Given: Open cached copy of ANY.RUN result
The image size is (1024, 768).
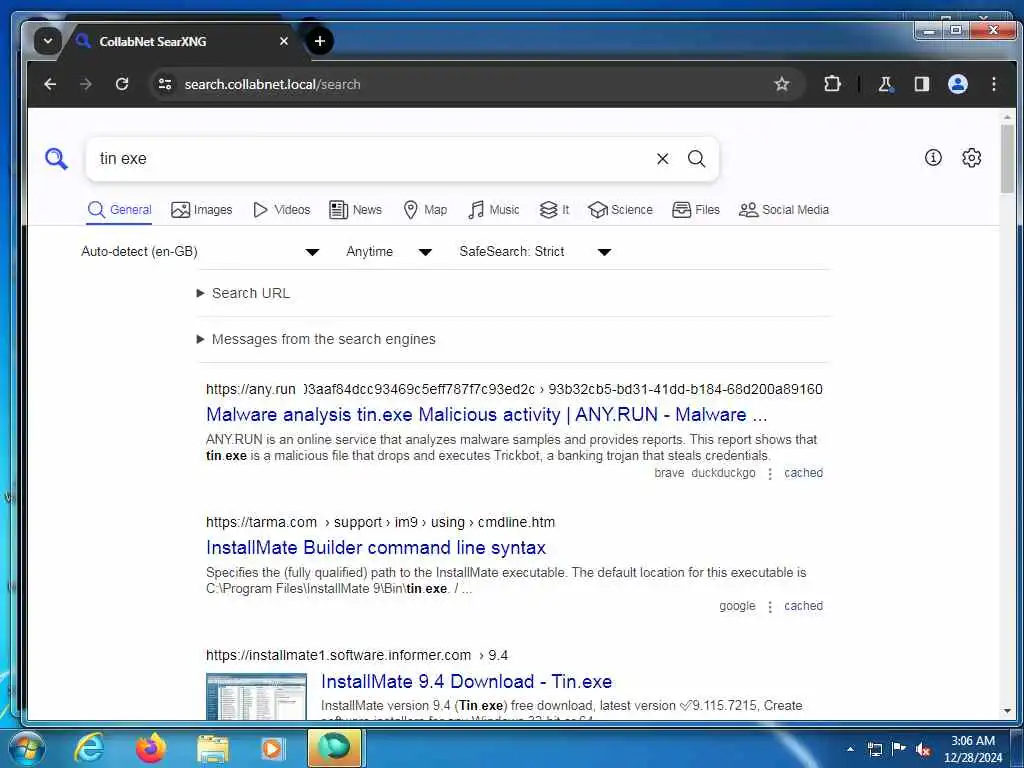Looking at the screenshot, I should pyautogui.click(x=803, y=473).
